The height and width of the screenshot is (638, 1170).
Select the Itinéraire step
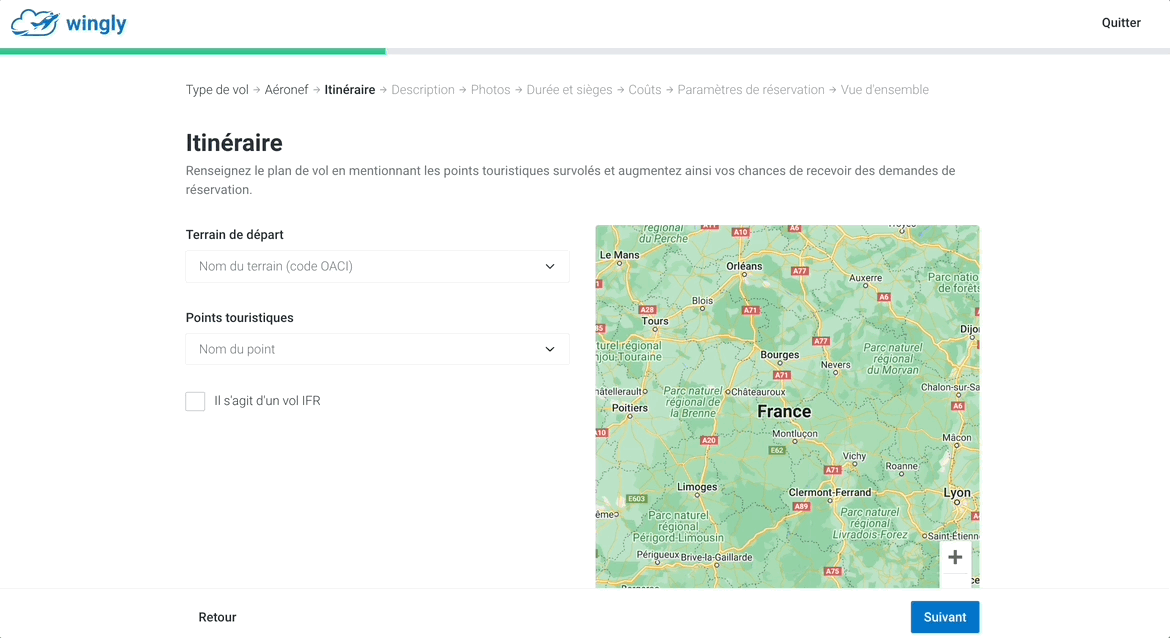(x=350, y=90)
